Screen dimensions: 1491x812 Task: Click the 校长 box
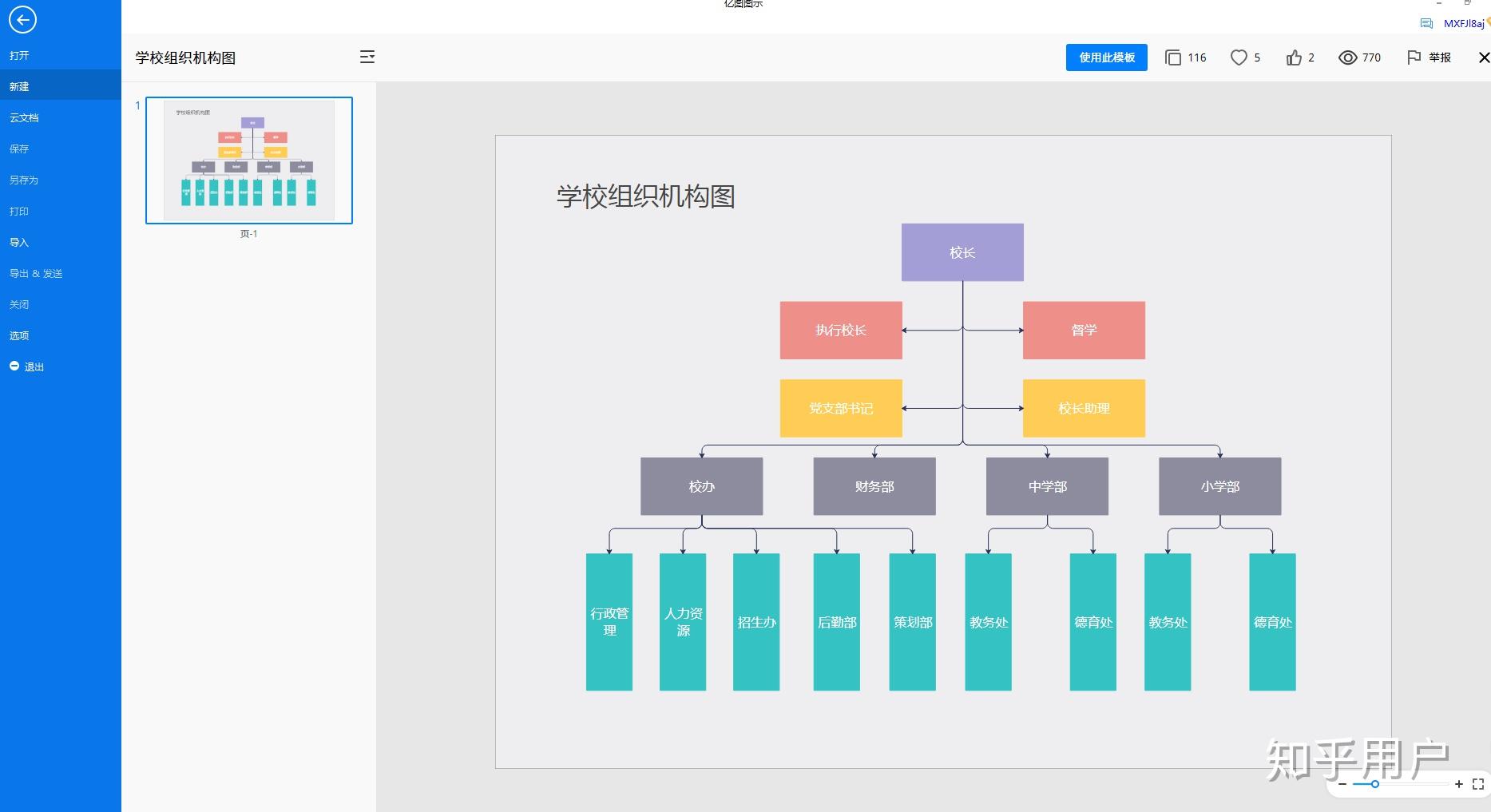coord(962,252)
